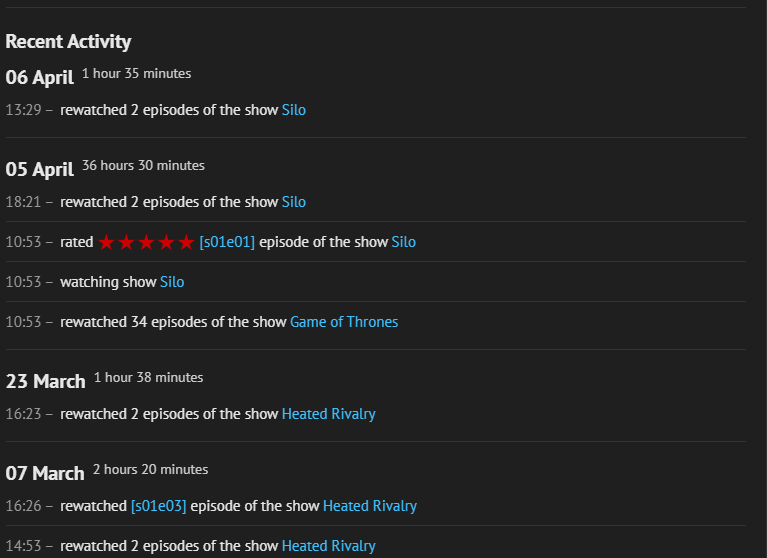Open the Game of Thrones show link

coord(344,322)
